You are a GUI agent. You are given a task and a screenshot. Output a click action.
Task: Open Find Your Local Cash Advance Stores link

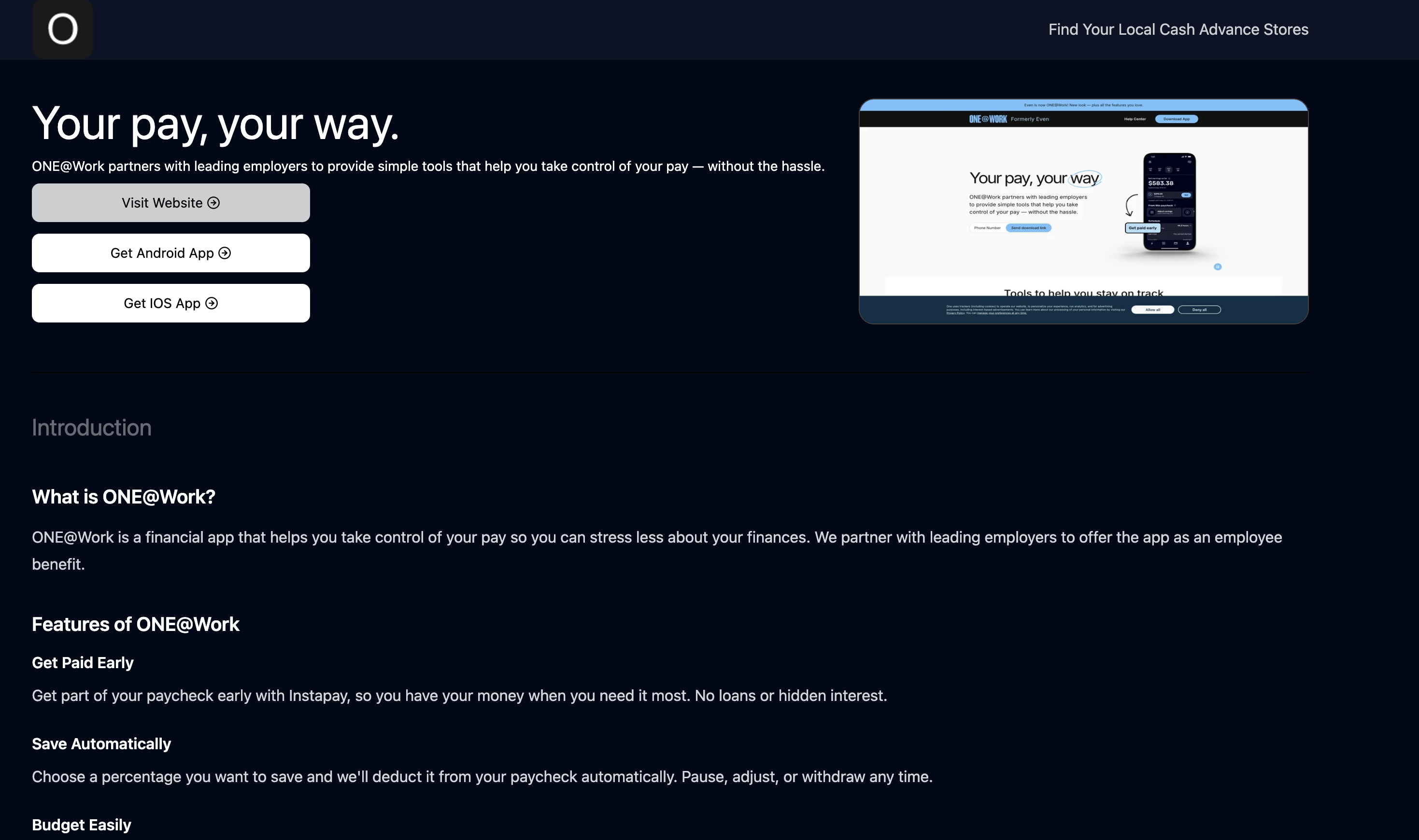1178,29
